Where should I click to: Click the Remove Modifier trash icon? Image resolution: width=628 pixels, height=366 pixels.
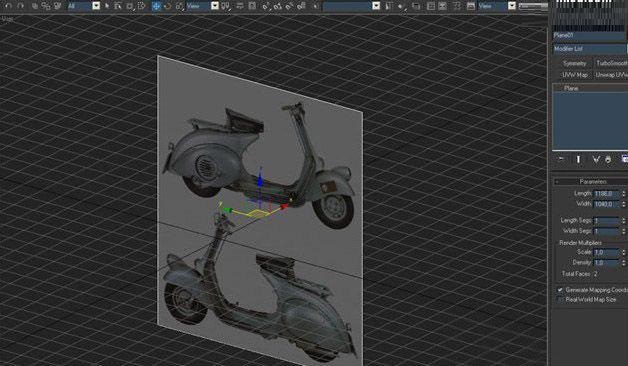click(x=608, y=159)
